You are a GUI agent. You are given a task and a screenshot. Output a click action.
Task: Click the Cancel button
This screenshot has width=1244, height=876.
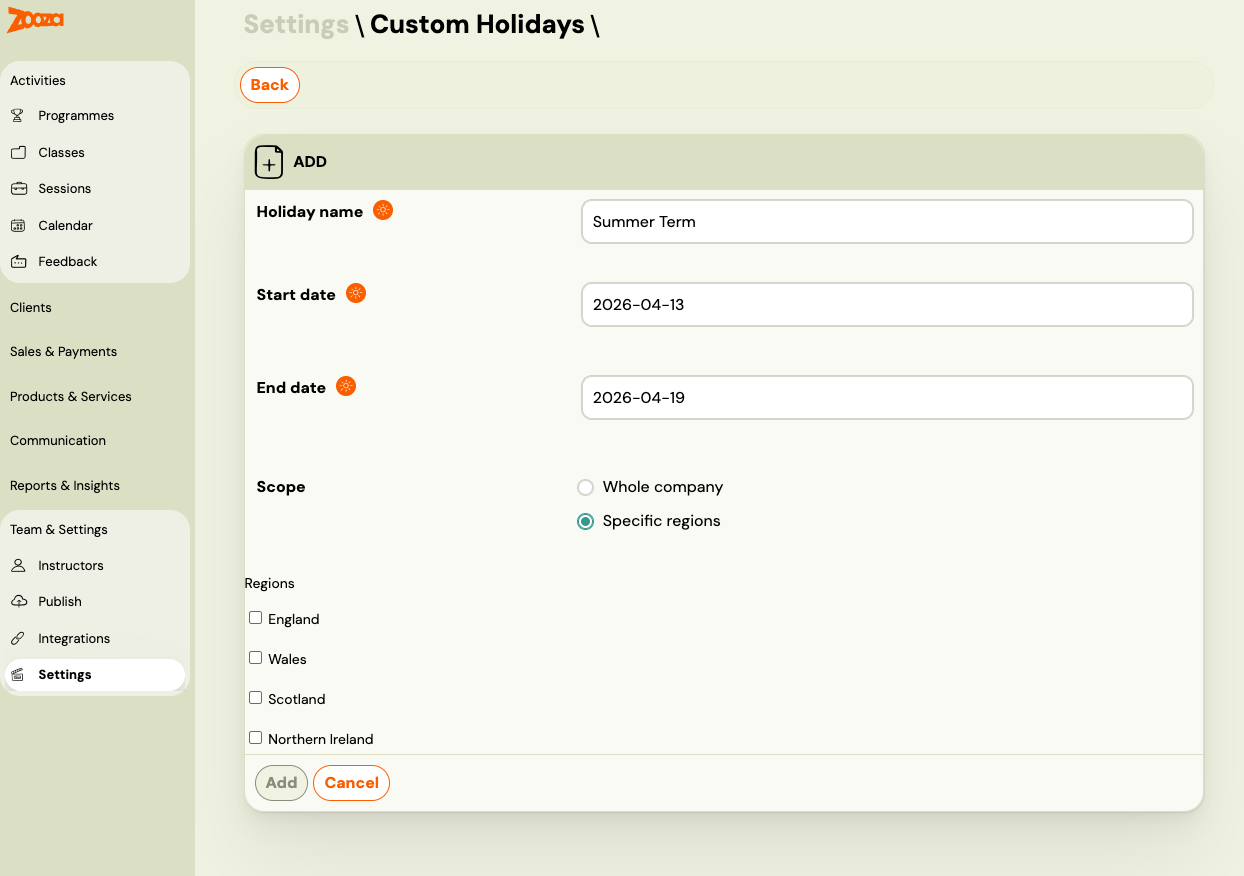coord(351,783)
